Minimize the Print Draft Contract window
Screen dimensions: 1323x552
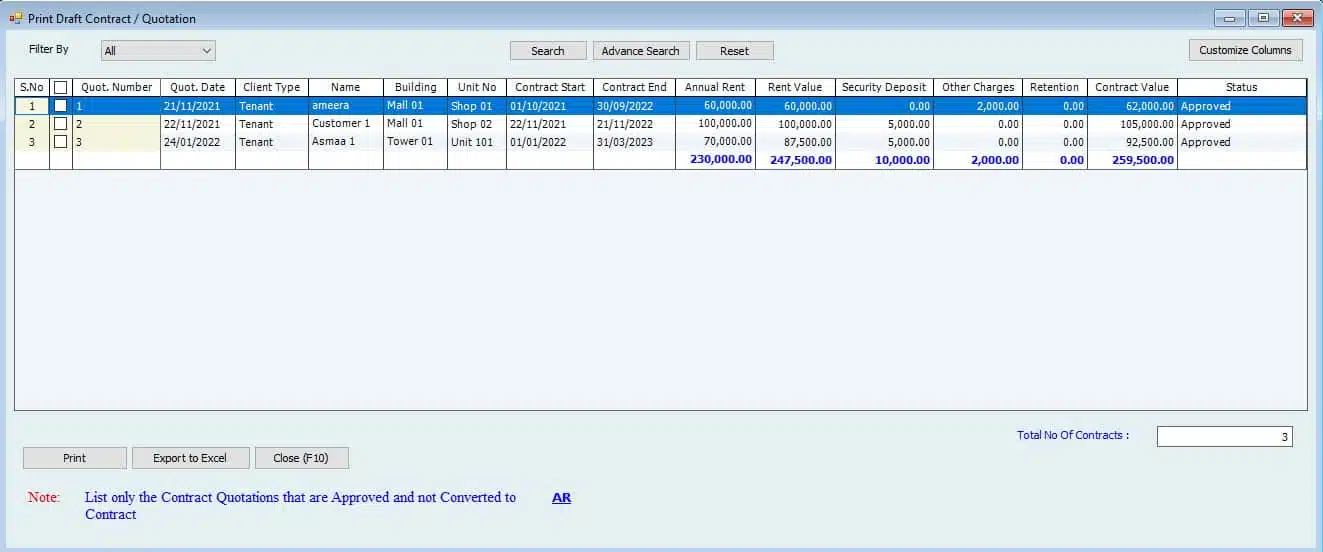point(1229,18)
